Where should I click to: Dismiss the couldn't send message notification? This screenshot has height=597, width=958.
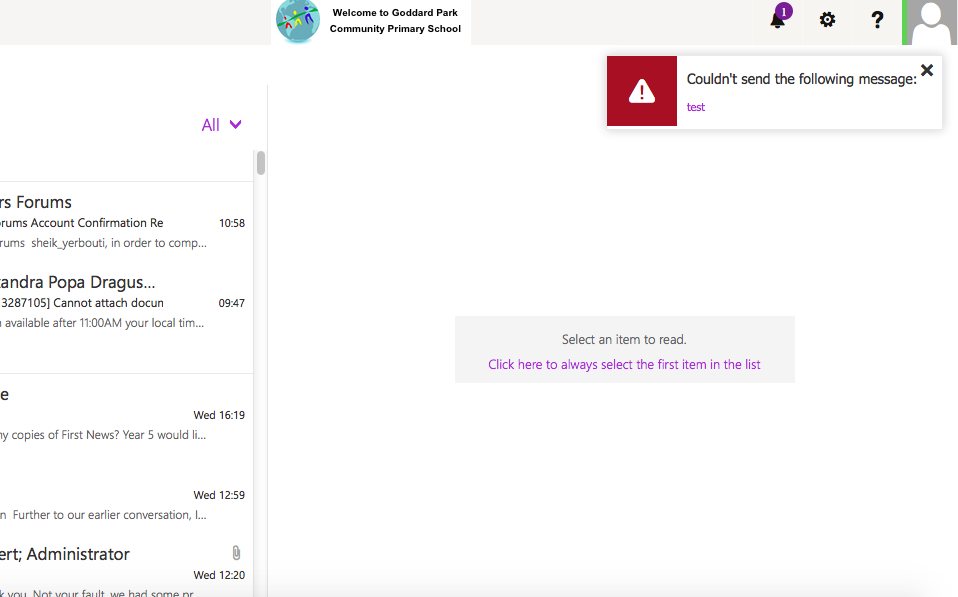(927, 70)
